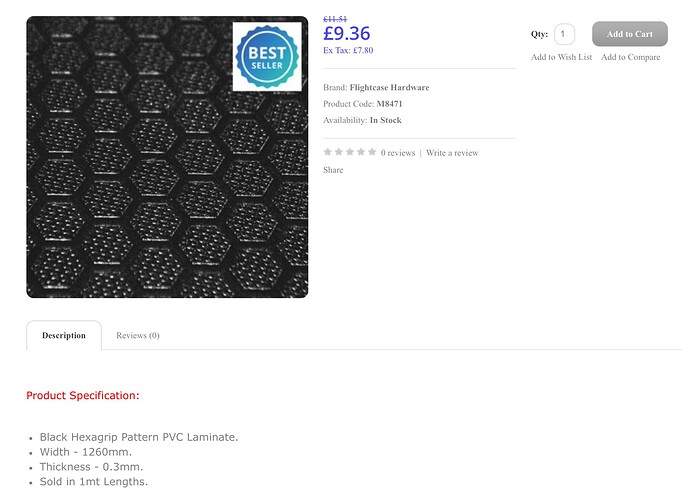The height and width of the screenshot is (499, 682).
Task: Focus the Qty input field
Action: [564, 34]
